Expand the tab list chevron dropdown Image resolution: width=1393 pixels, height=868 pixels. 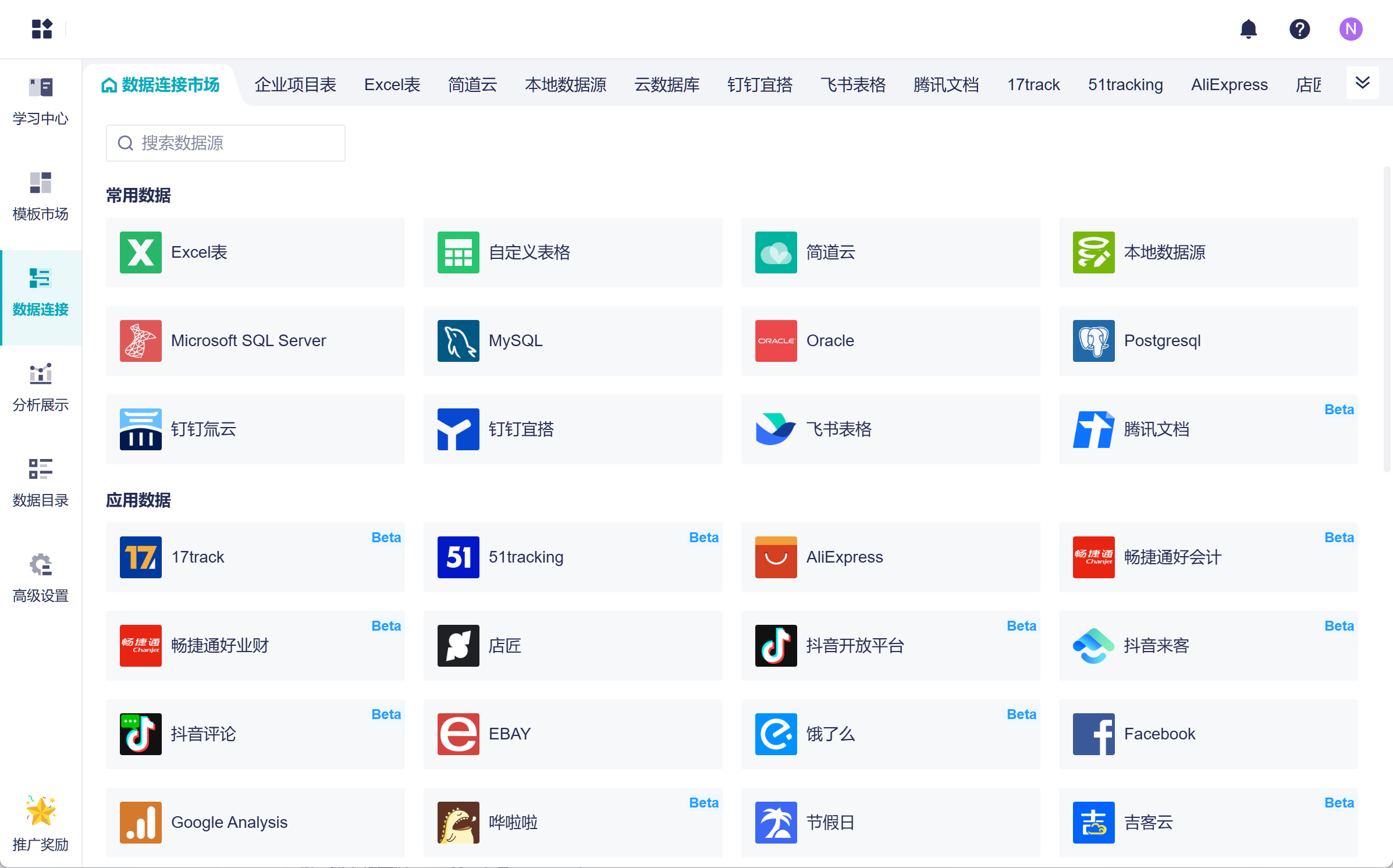click(x=1362, y=83)
